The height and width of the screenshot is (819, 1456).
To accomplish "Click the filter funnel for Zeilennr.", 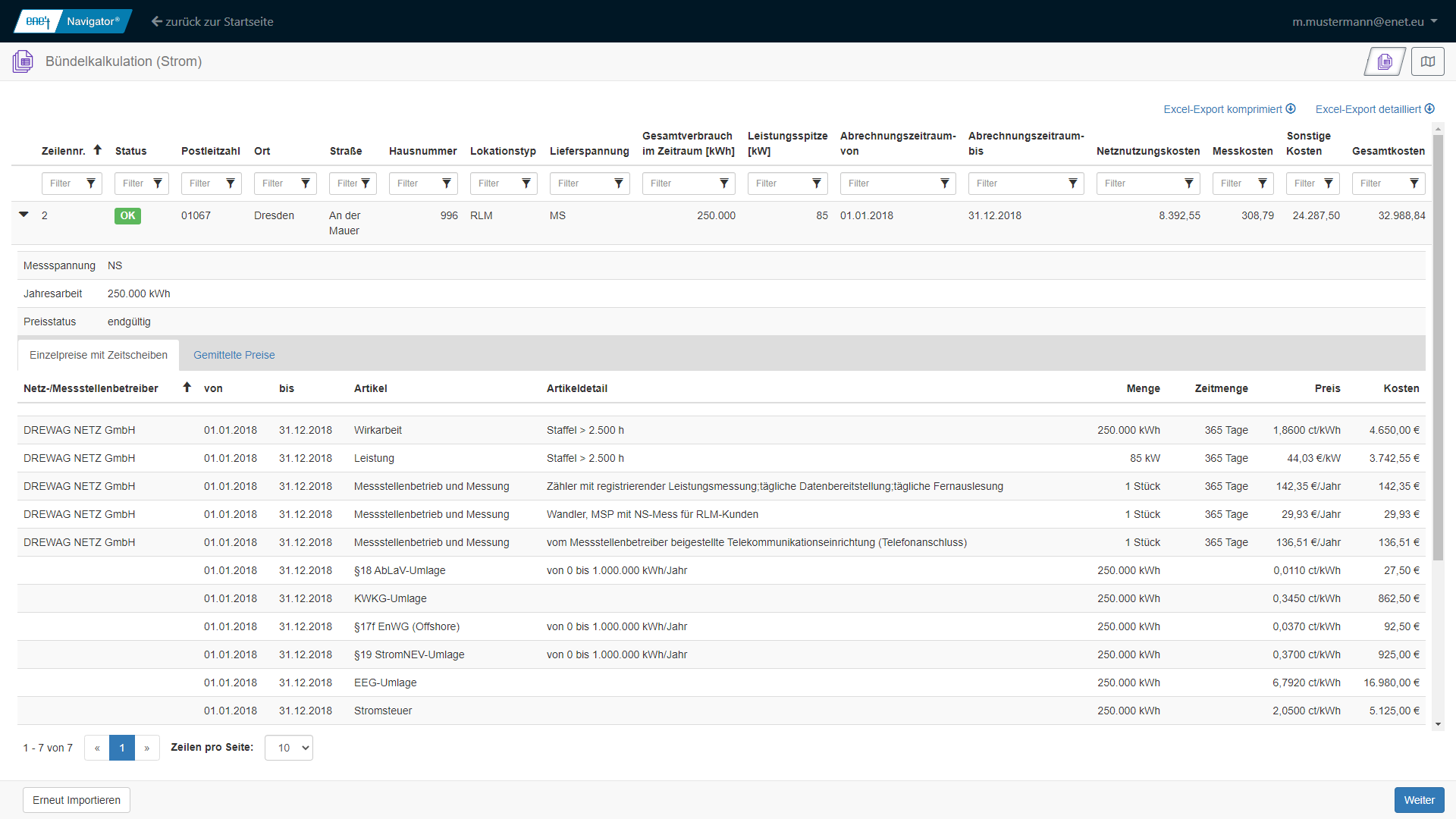I will pos(91,184).
